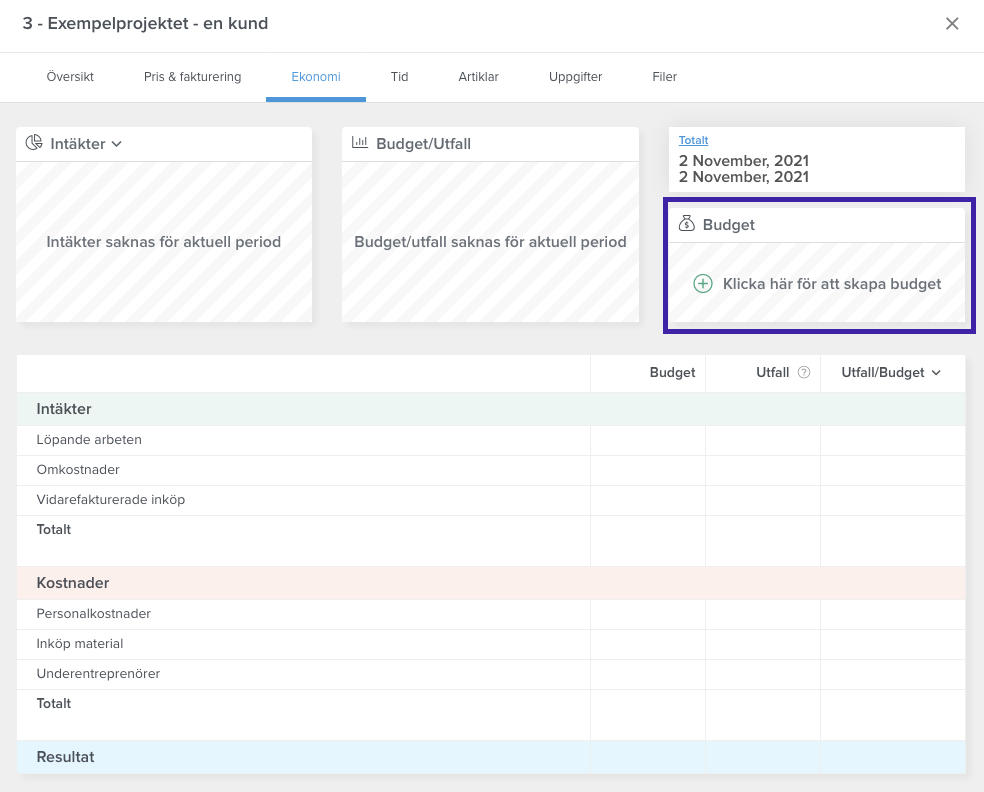Click the bar chart icon beside Budget/Utfall
The height and width of the screenshot is (792, 984).
pyautogui.click(x=360, y=142)
